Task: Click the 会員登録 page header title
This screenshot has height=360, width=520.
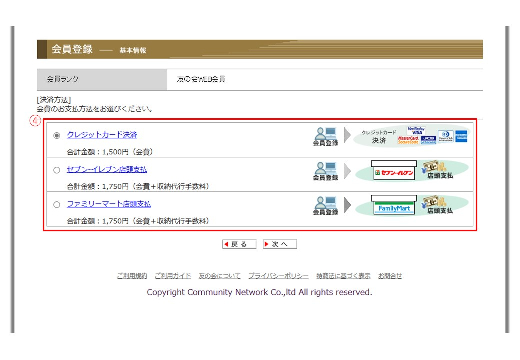Action: pyautogui.click(x=72, y=49)
